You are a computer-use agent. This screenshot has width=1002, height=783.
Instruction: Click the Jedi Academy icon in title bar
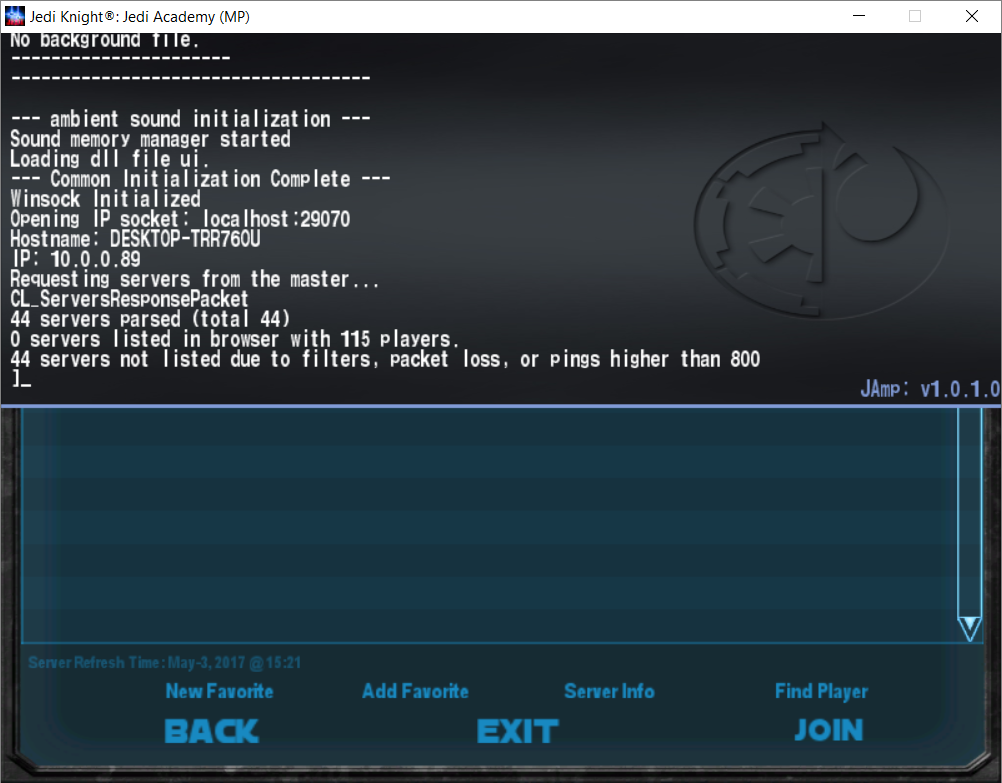(16, 16)
